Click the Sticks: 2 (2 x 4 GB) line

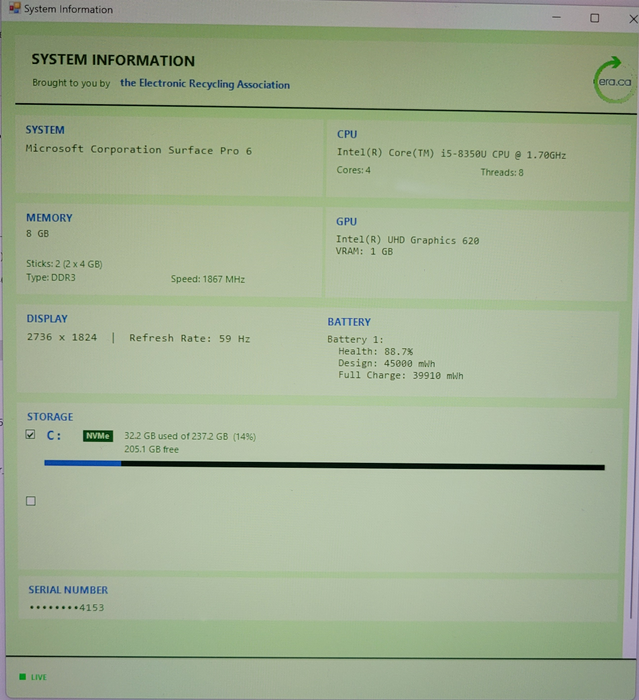tap(64, 264)
